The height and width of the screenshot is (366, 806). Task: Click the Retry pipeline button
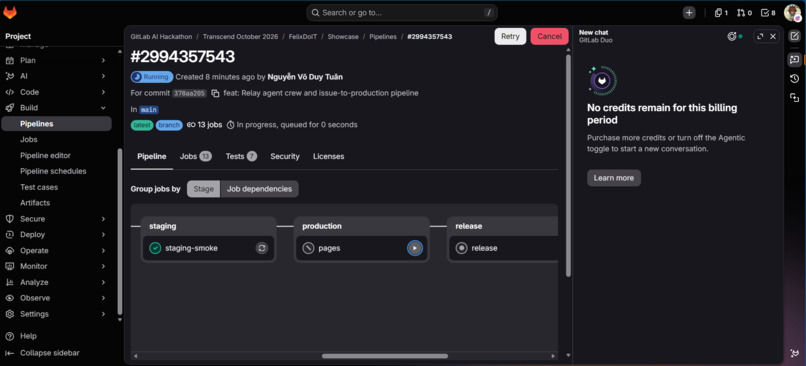coord(510,36)
